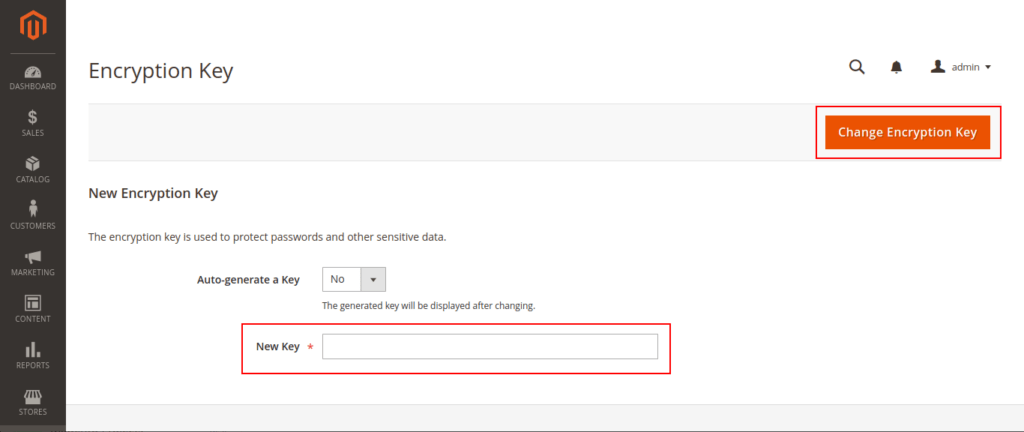Open the notifications bell
Screen dimensions: 1024x432
[896, 67]
